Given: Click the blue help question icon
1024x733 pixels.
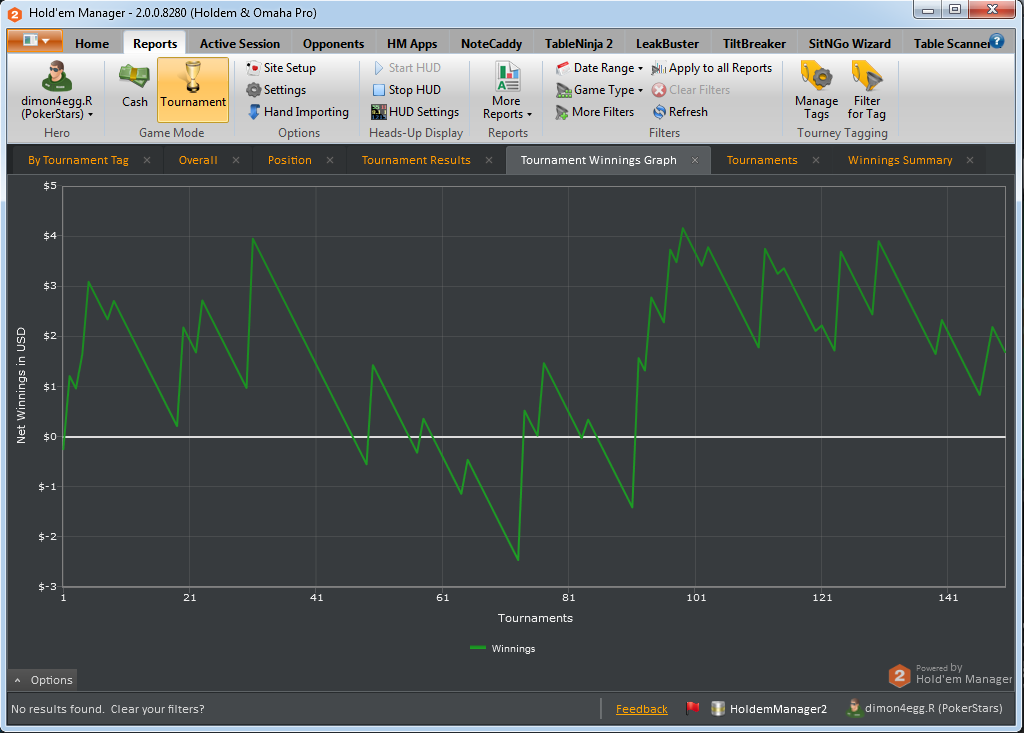Looking at the screenshot, I should (x=997, y=41).
